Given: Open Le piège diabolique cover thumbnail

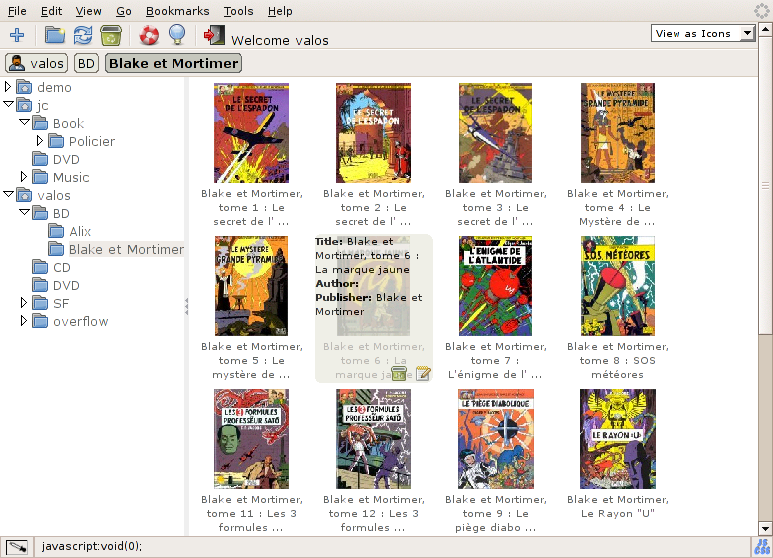Looking at the screenshot, I should pos(495,439).
